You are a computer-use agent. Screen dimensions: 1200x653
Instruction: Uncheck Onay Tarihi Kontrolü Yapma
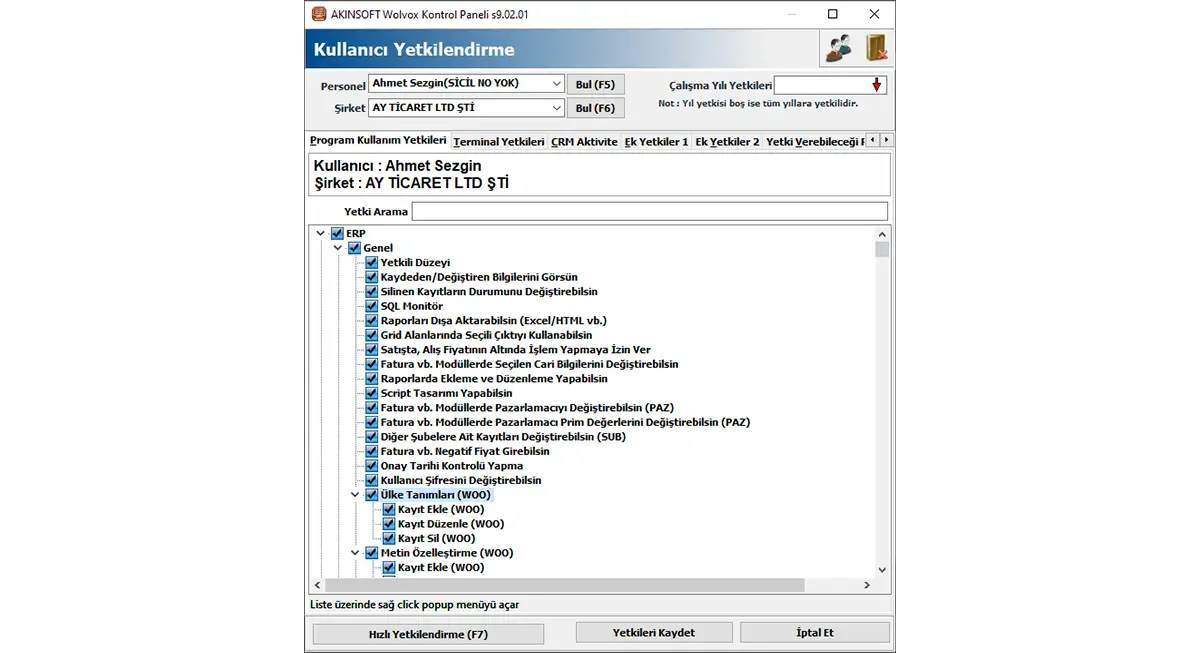(x=372, y=466)
